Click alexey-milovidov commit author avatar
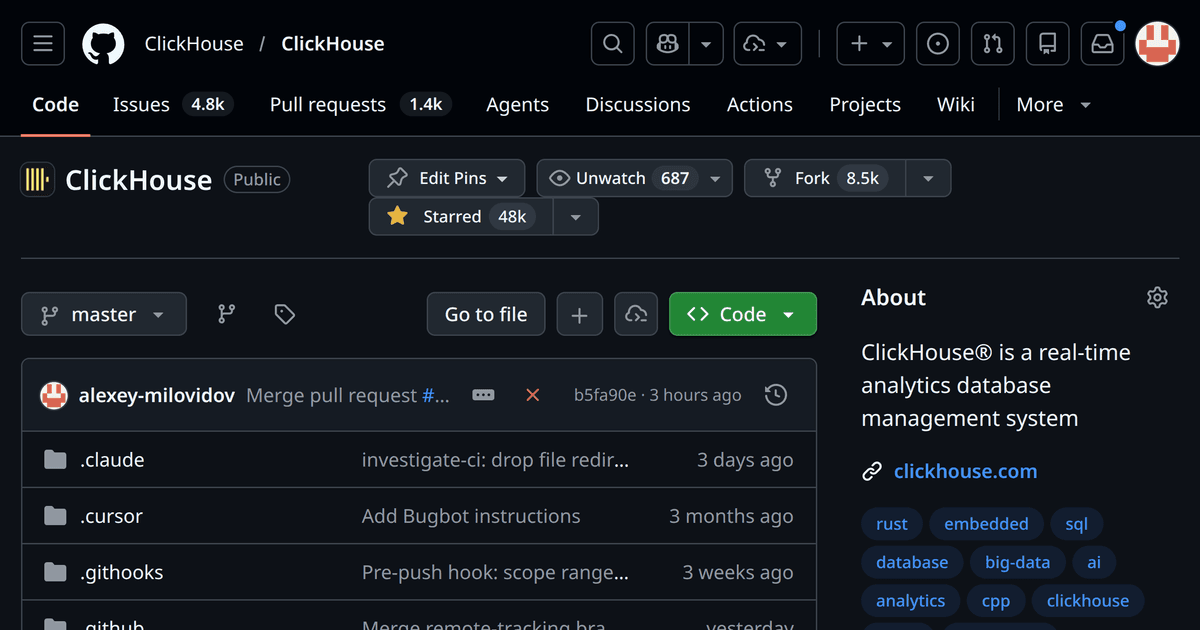This screenshot has width=1200, height=630. pyautogui.click(x=54, y=395)
